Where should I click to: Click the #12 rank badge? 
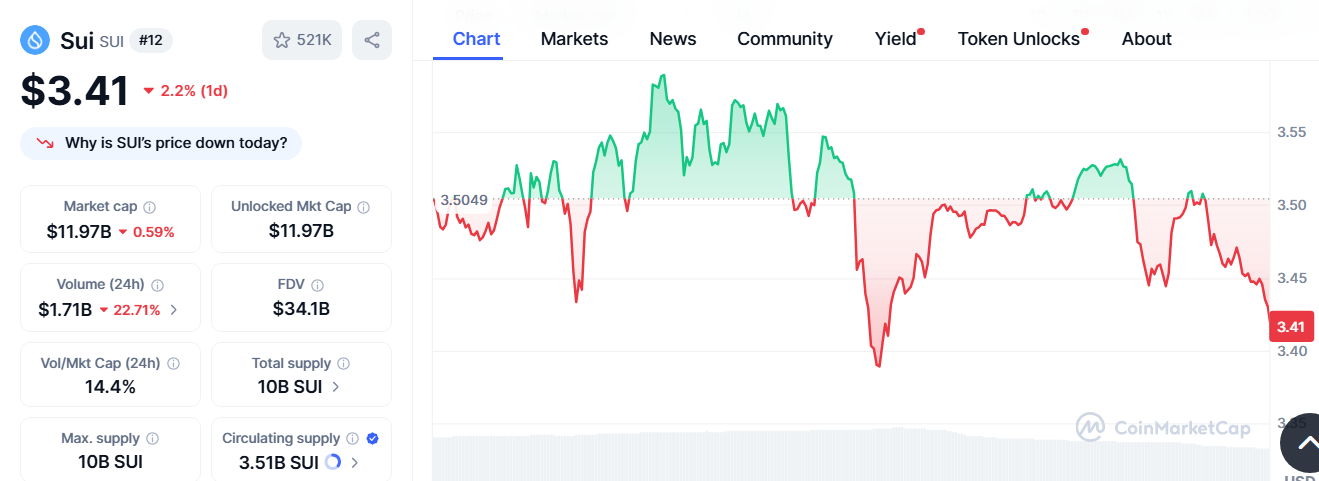(x=151, y=41)
